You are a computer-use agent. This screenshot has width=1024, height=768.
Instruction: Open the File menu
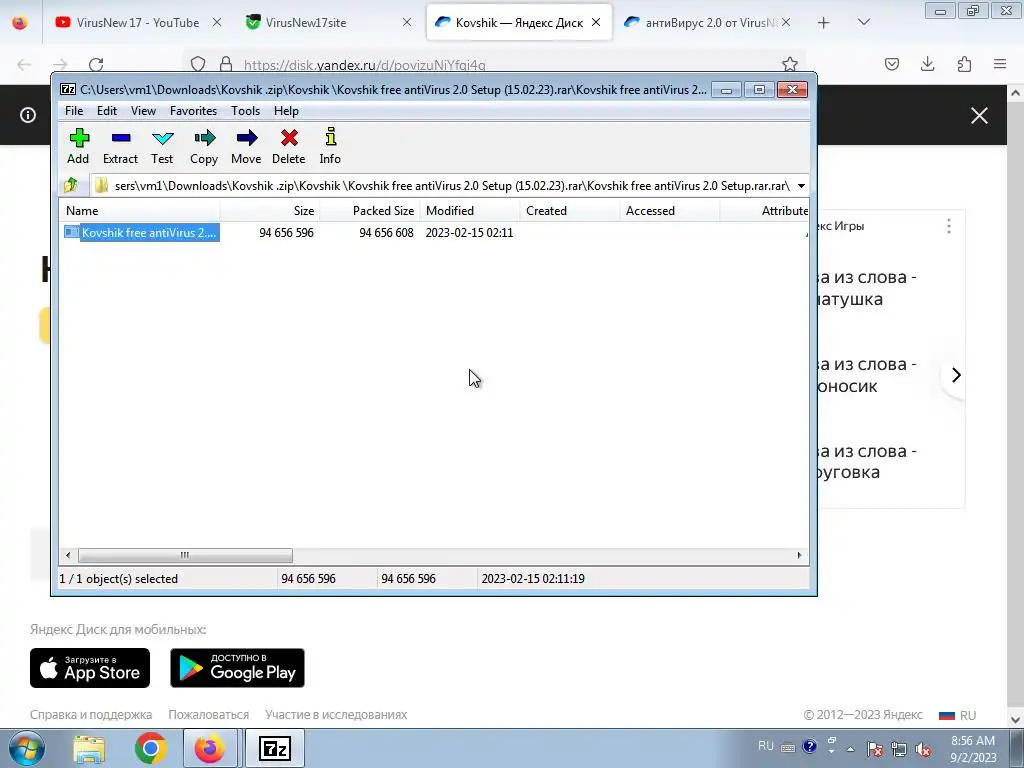click(74, 111)
